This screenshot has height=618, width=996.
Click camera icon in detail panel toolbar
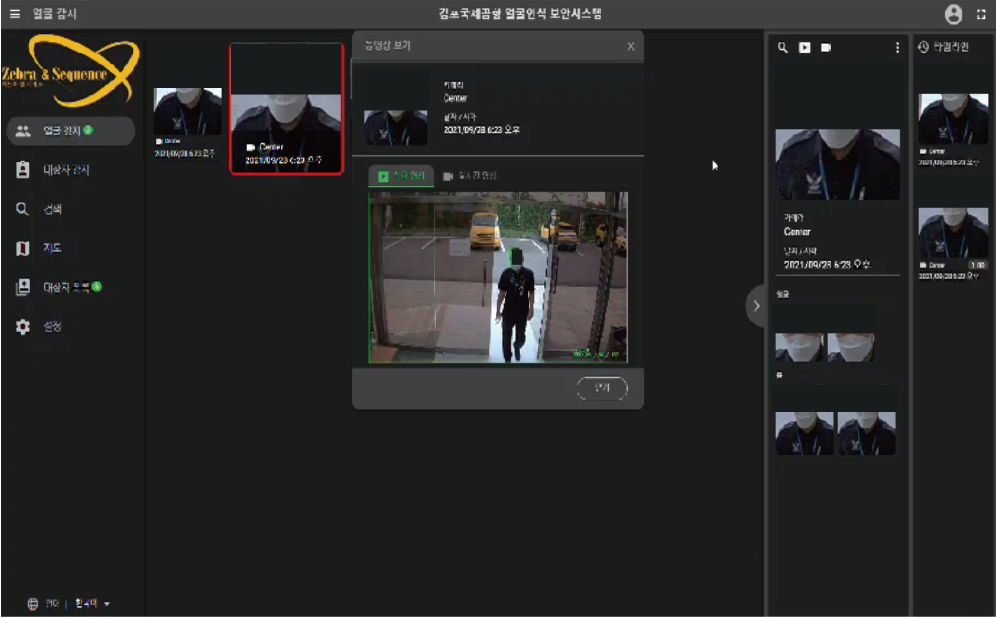(x=826, y=48)
